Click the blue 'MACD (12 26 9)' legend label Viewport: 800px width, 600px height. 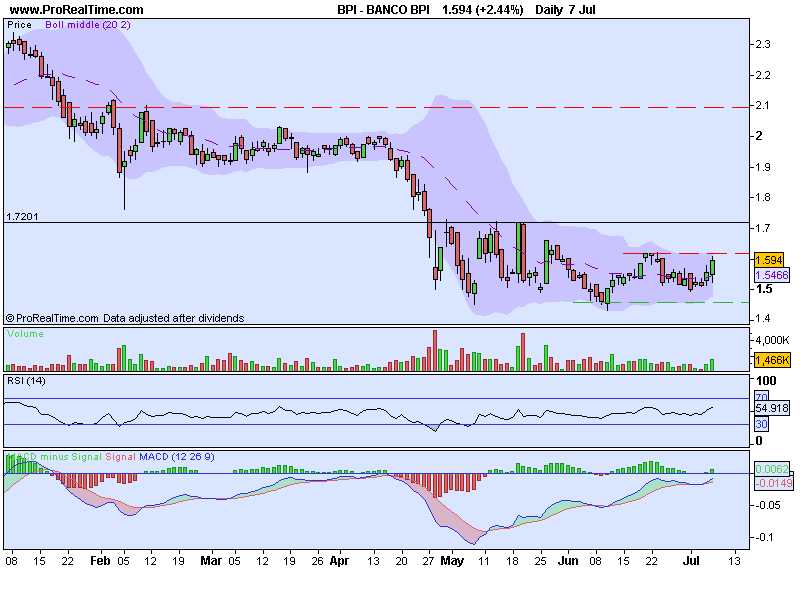point(177,457)
